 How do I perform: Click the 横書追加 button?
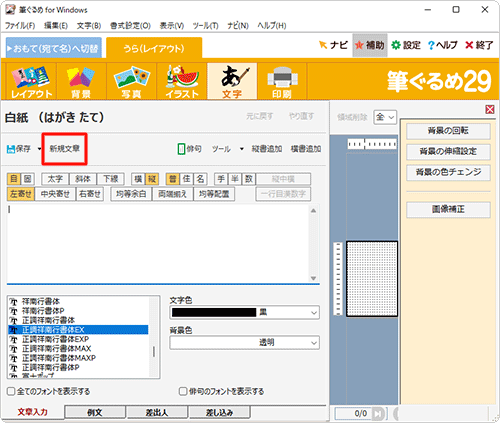(x=306, y=149)
